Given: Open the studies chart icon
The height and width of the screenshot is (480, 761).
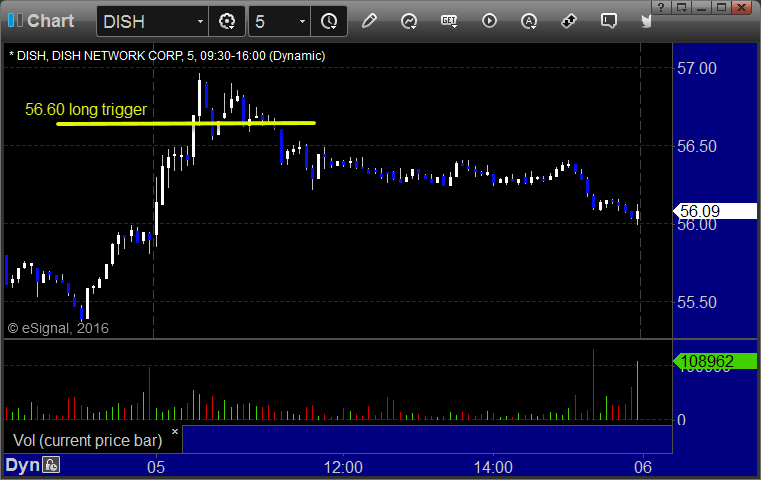Looking at the screenshot, I should coord(409,21).
